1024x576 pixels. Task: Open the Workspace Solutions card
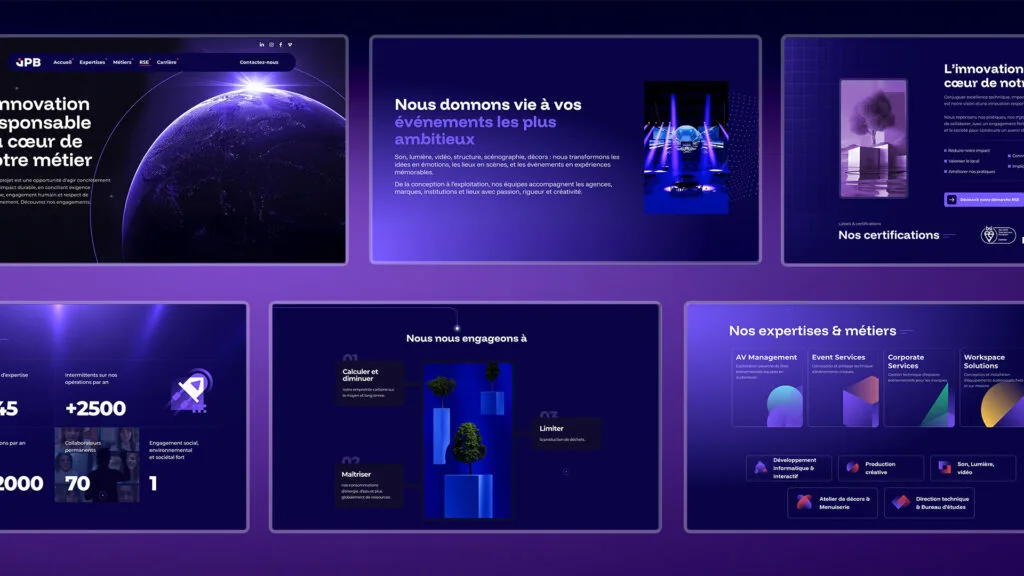[x=992, y=389]
